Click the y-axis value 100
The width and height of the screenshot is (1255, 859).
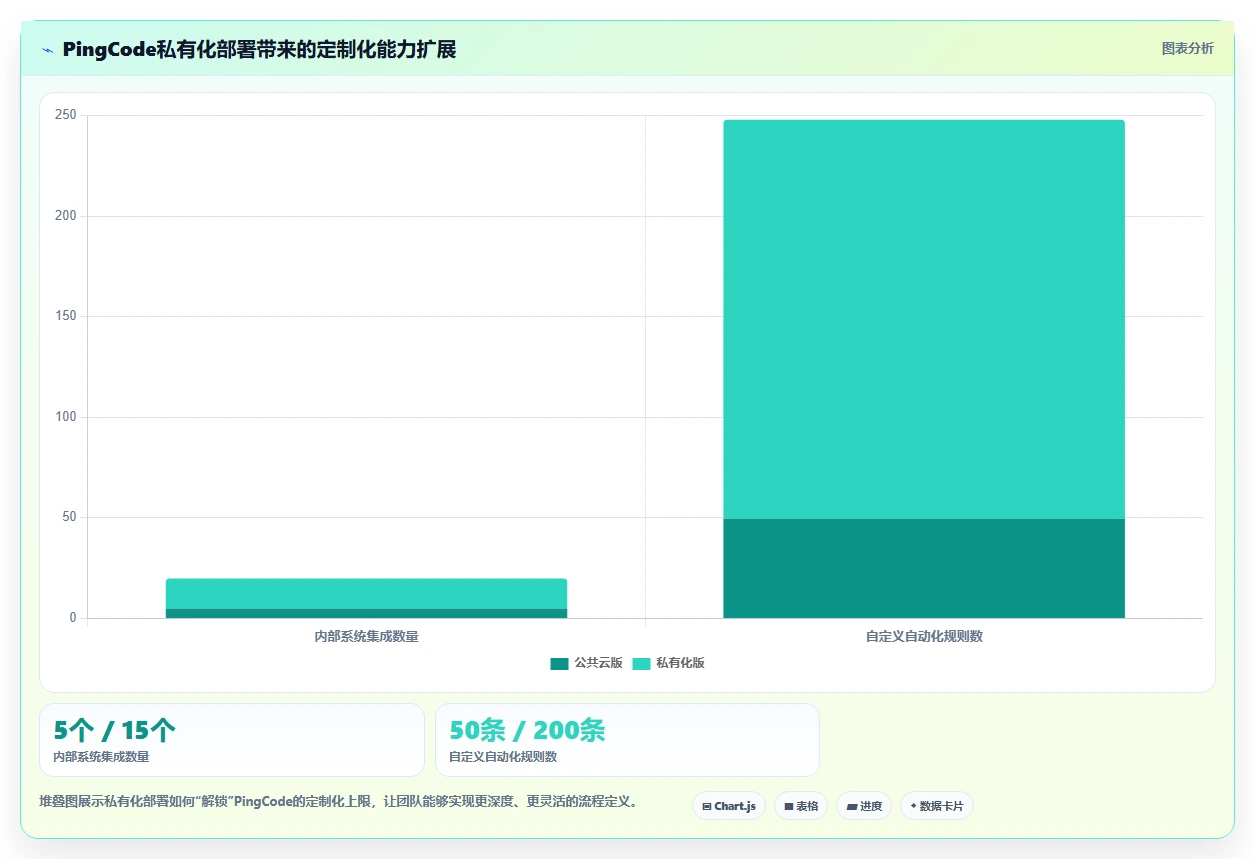tap(66, 417)
